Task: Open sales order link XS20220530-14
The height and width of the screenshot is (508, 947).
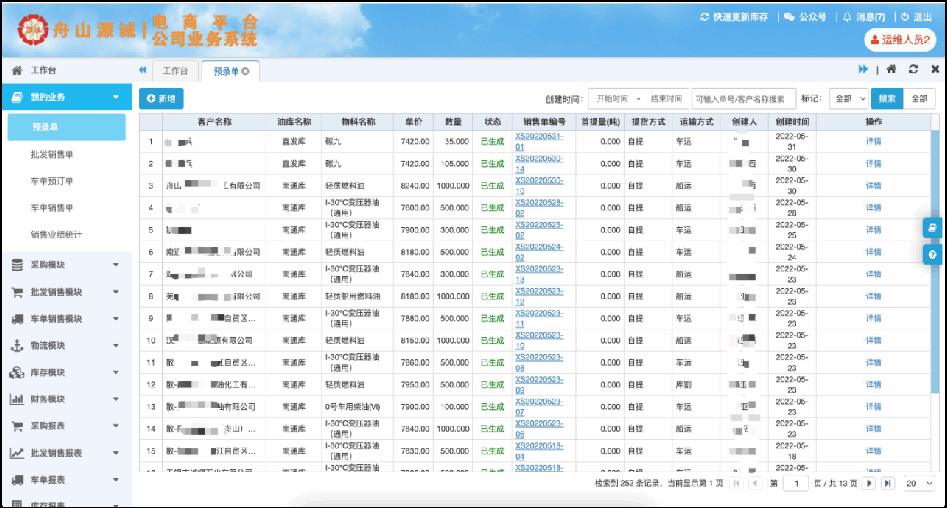Action: coord(539,164)
